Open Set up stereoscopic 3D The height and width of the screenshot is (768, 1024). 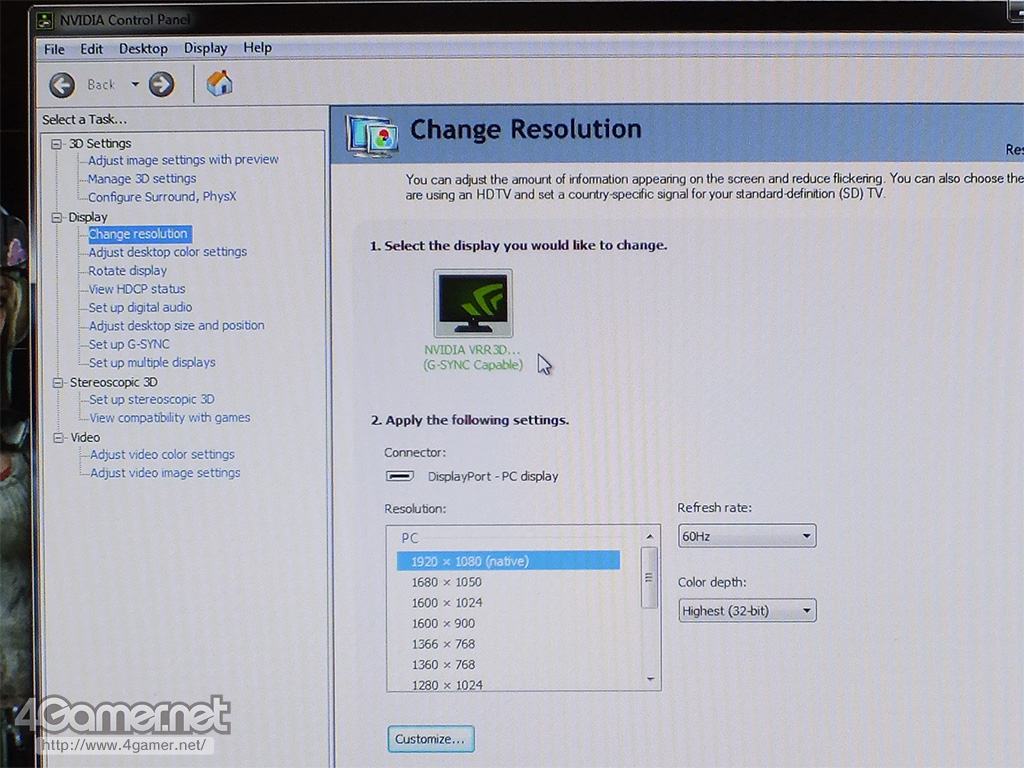(152, 400)
